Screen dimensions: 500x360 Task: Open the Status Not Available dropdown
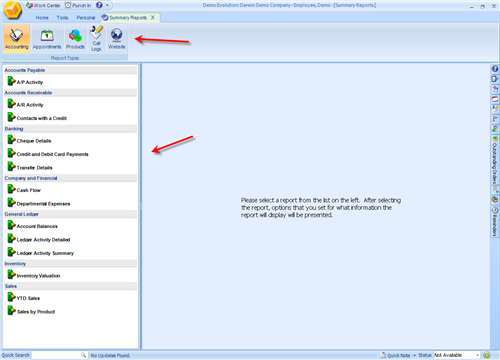click(x=456, y=355)
